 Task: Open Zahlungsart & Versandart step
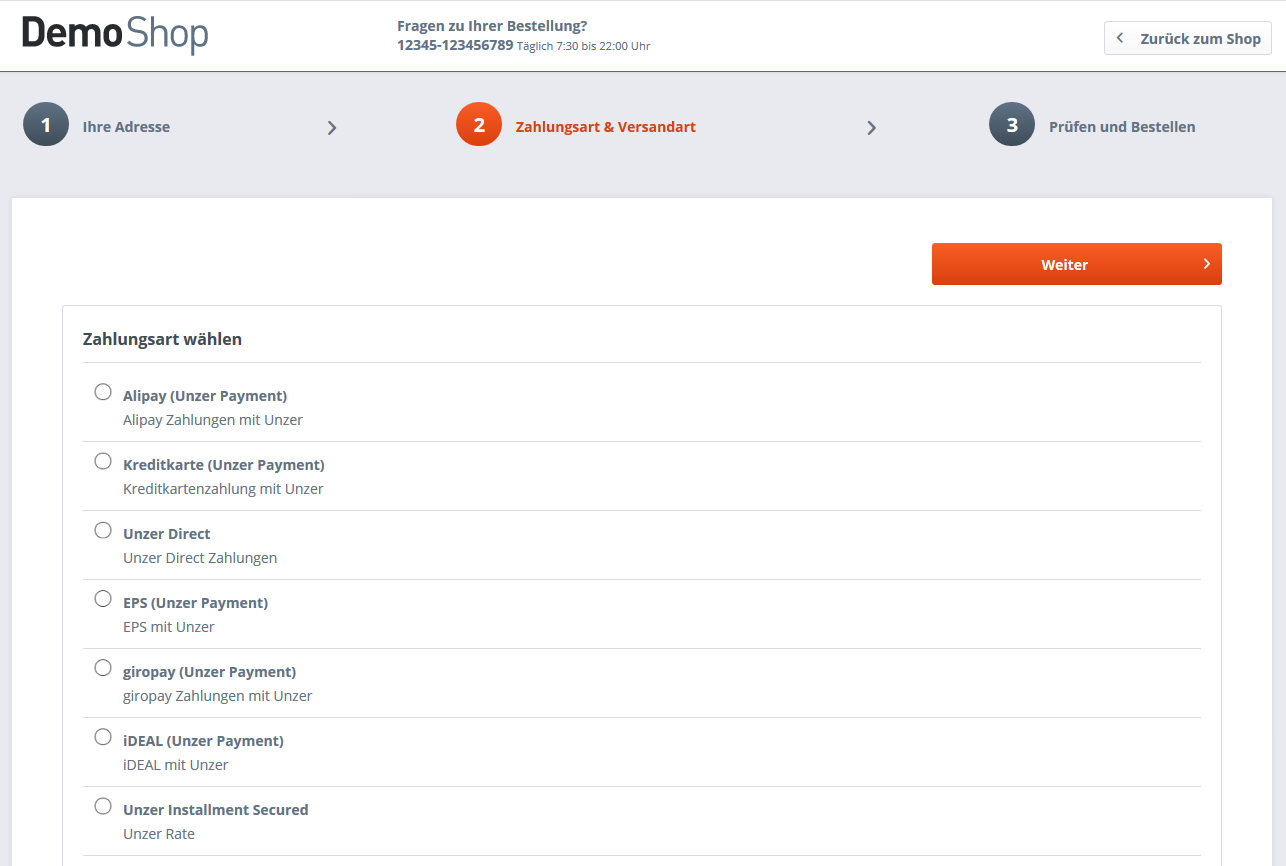[x=606, y=127]
